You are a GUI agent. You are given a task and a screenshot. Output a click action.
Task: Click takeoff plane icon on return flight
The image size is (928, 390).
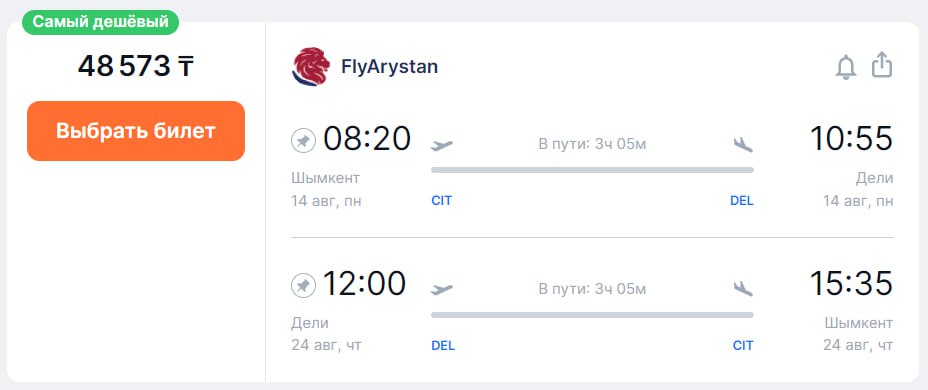pyautogui.click(x=442, y=289)
